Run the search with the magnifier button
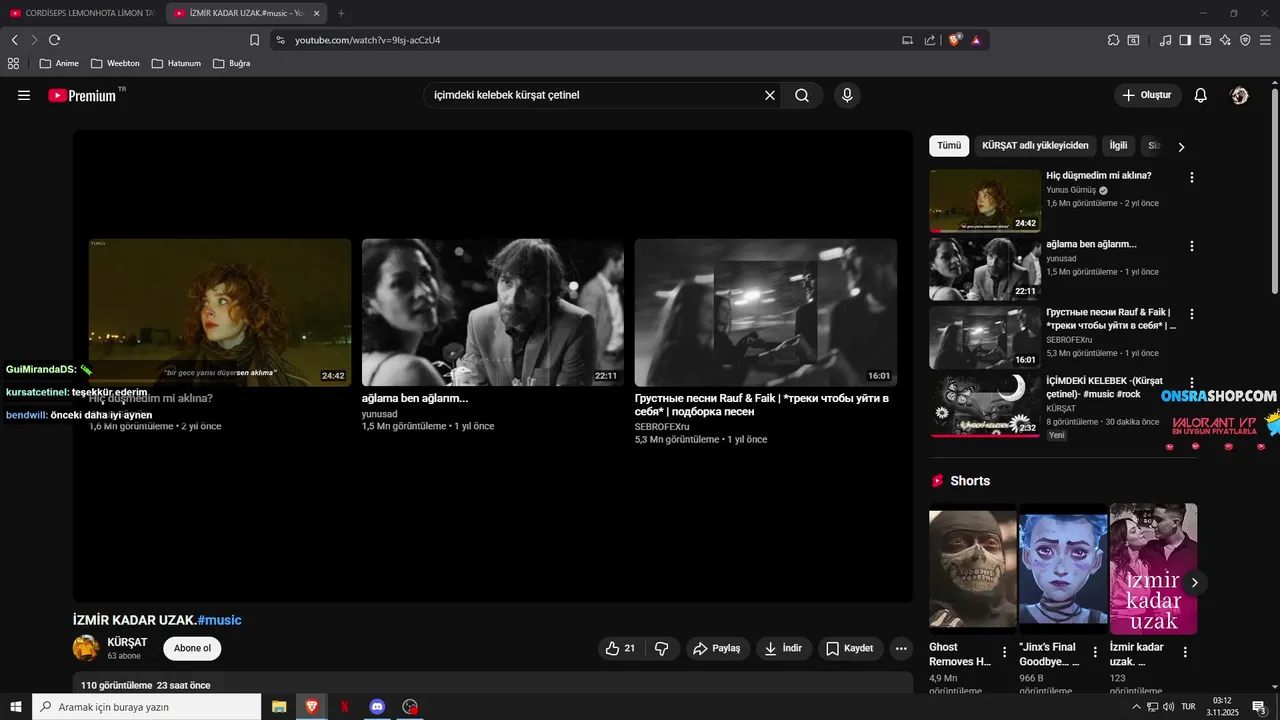Viewport: 1280px width, 720px height. (x=802, y=95)
